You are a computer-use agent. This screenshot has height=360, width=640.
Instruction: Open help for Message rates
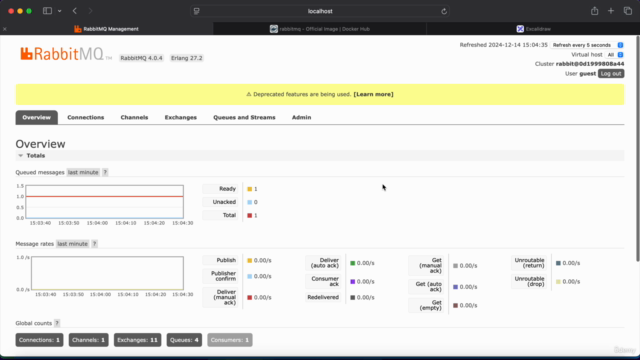pyautogui.click(x=94, y=244)
